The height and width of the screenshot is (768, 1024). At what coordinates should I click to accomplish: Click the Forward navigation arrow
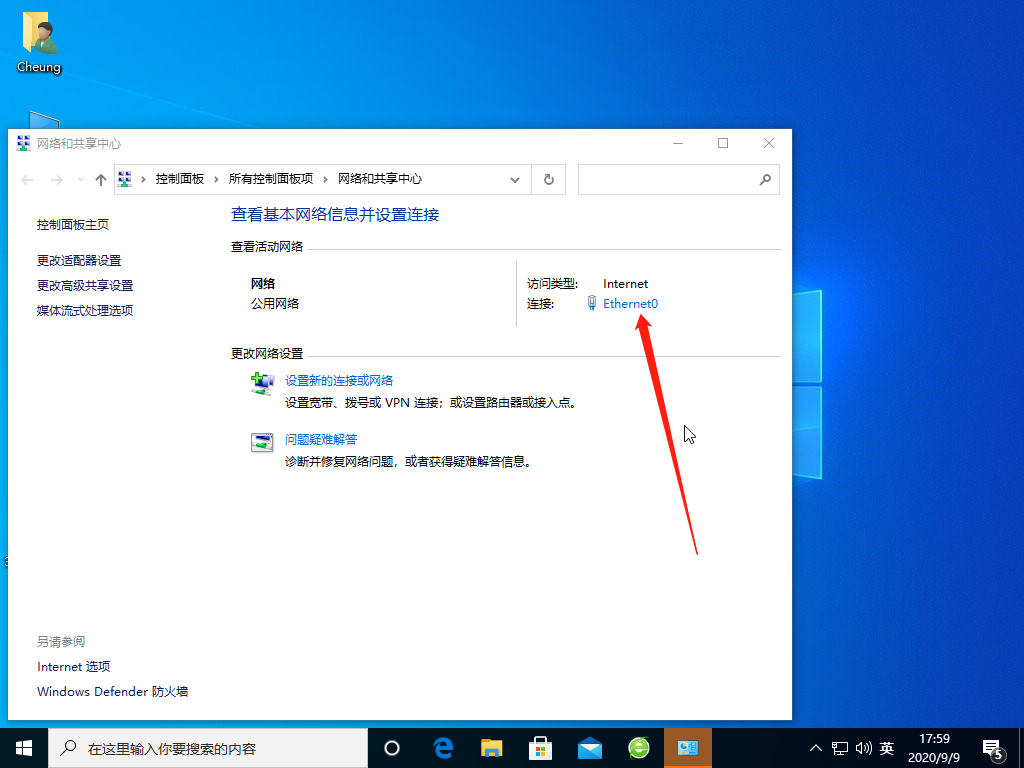point(57,180)
